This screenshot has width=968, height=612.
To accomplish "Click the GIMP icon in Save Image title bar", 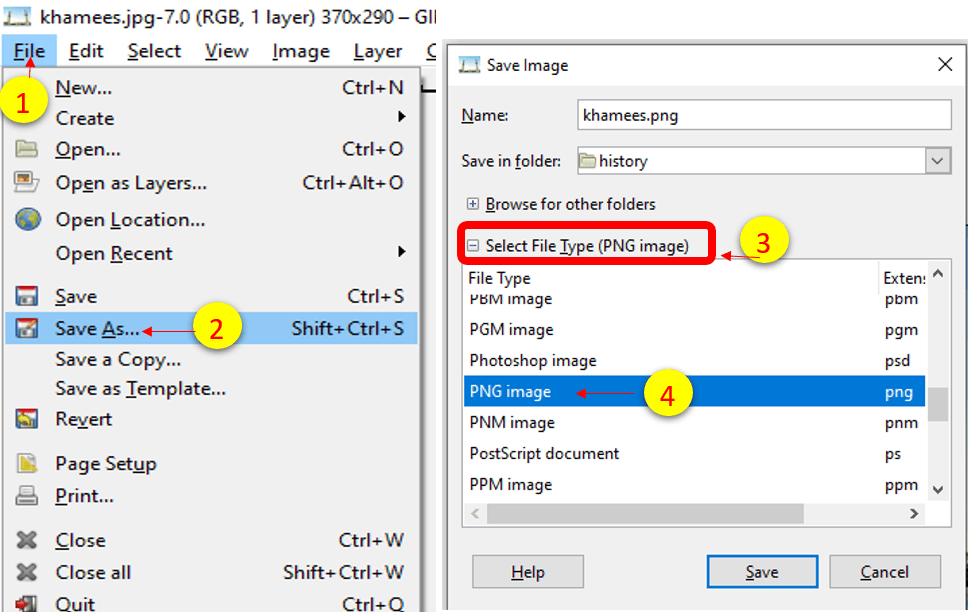I will coord(469,65).
